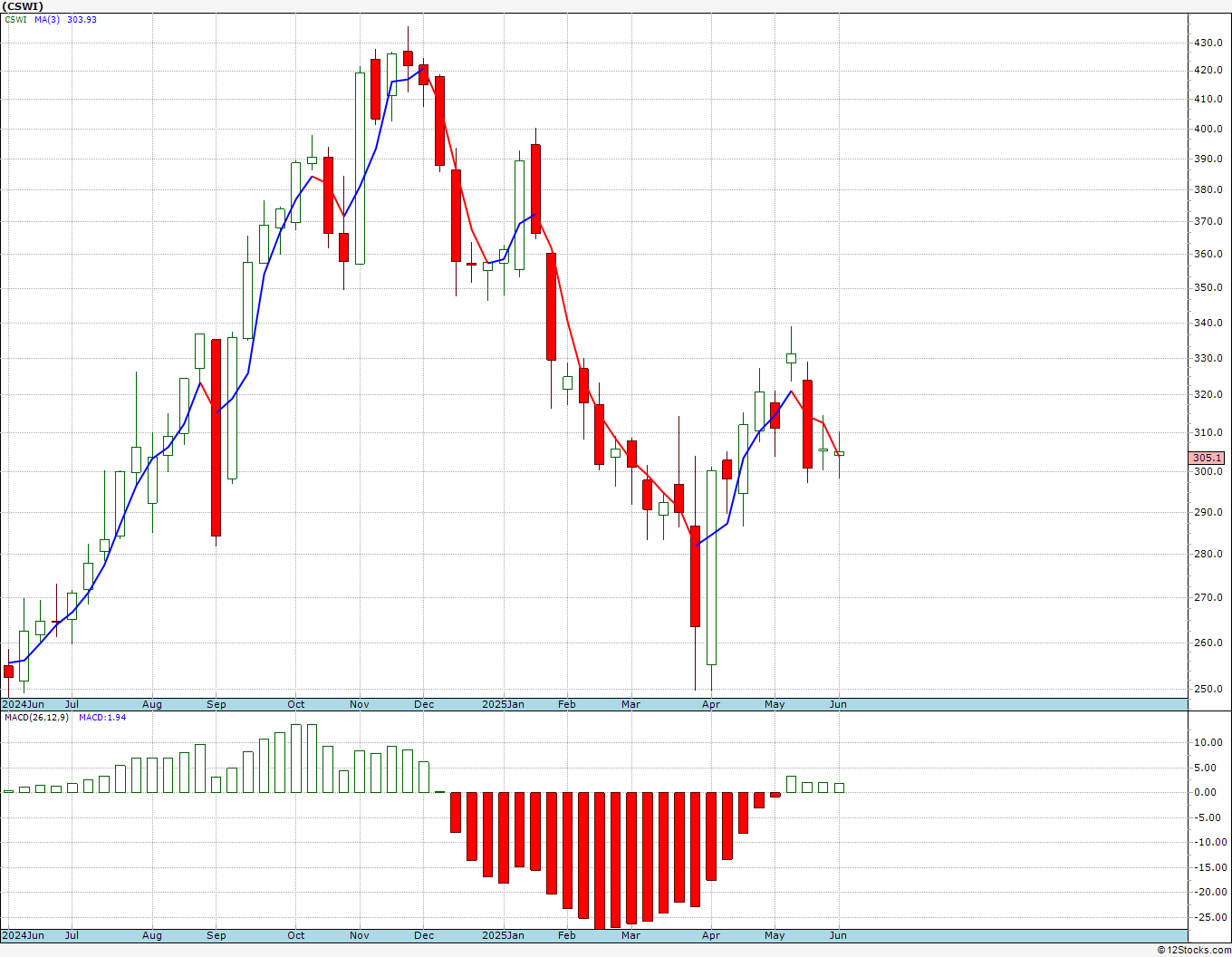Click 2024Jun on the price chart time axis
The image size is (1232, 957).
point(24,704)
